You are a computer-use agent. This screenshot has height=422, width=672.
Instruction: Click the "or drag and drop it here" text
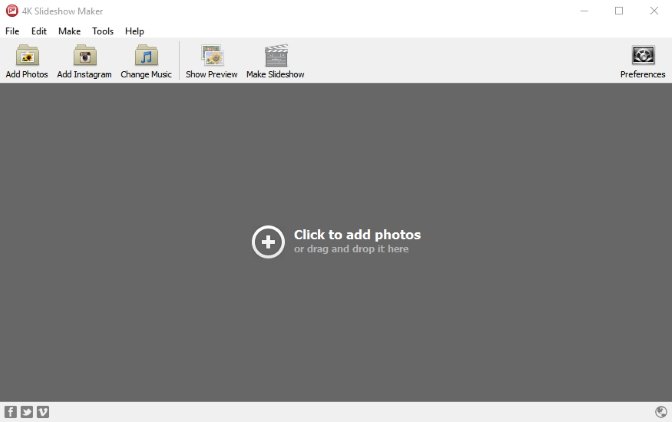click(x=351, y=249)
